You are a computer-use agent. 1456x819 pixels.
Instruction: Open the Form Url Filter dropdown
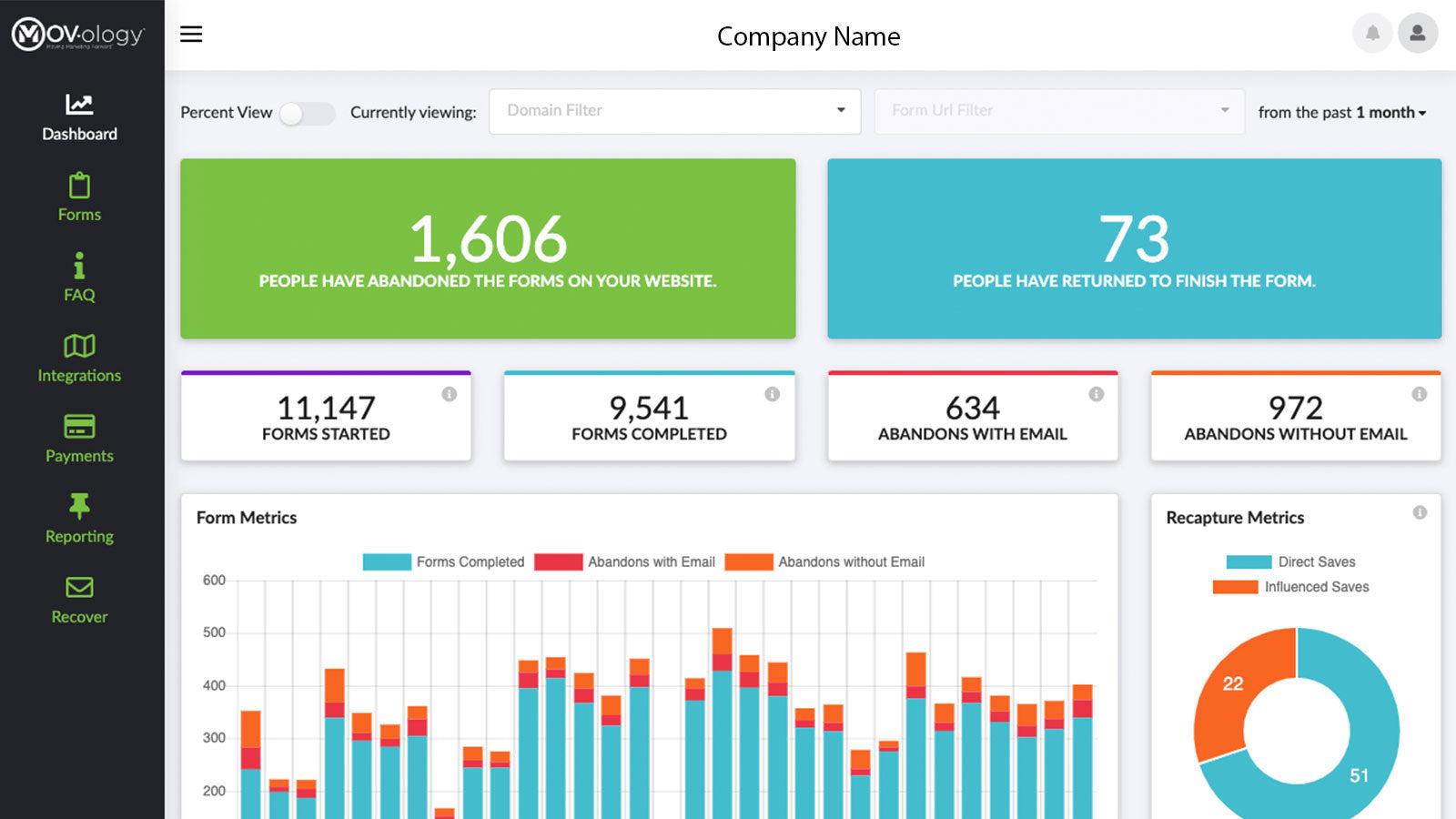(x=1058, y=110)
